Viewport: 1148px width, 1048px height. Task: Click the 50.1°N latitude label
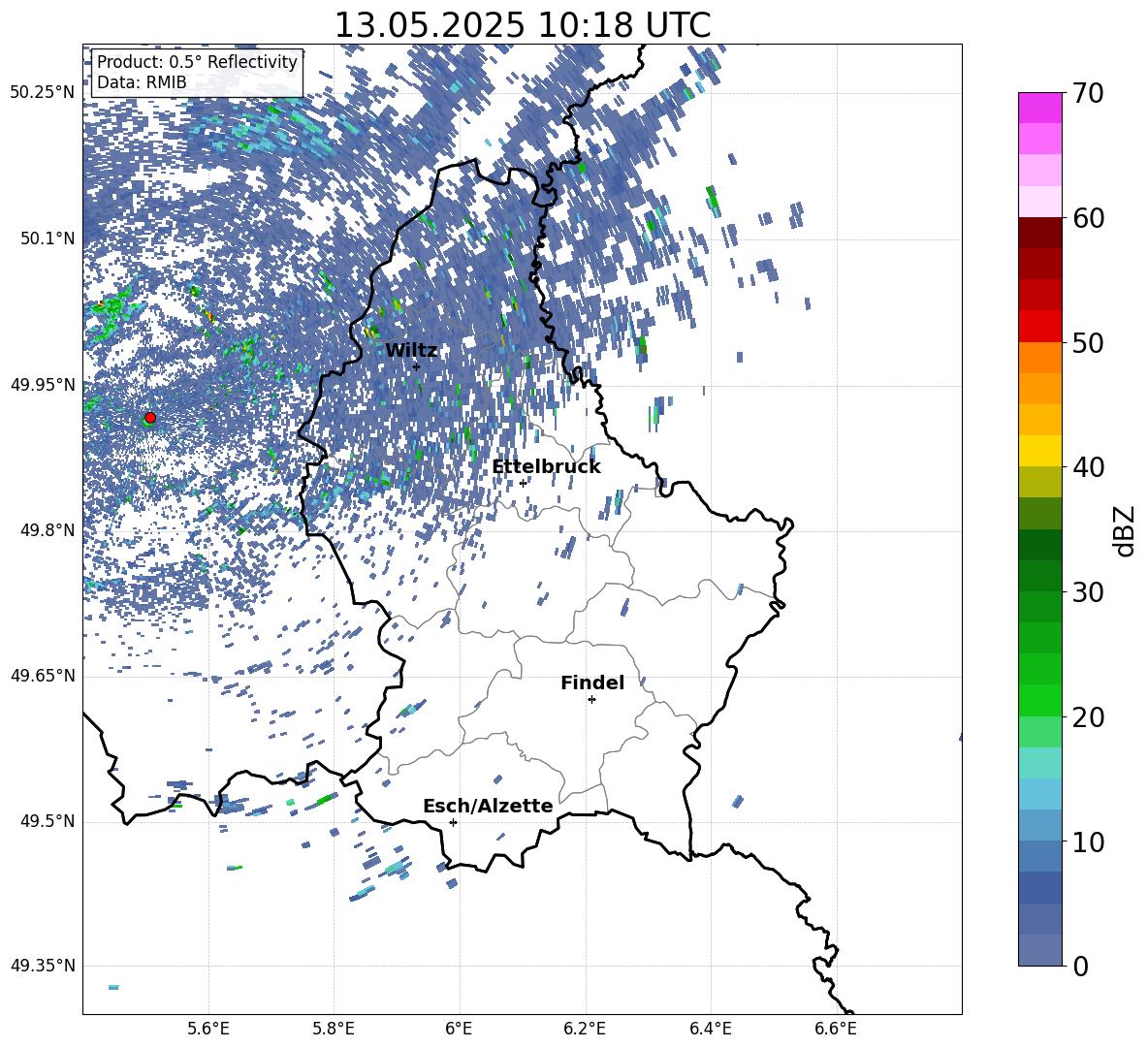click(48, 238)
